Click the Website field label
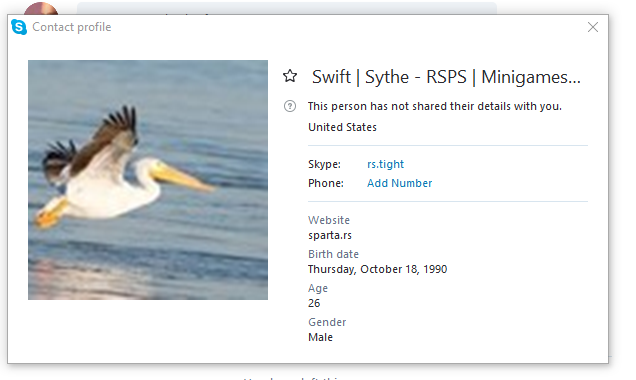The height and width of the screenshot is (380, 636). [x=329, y=220]
